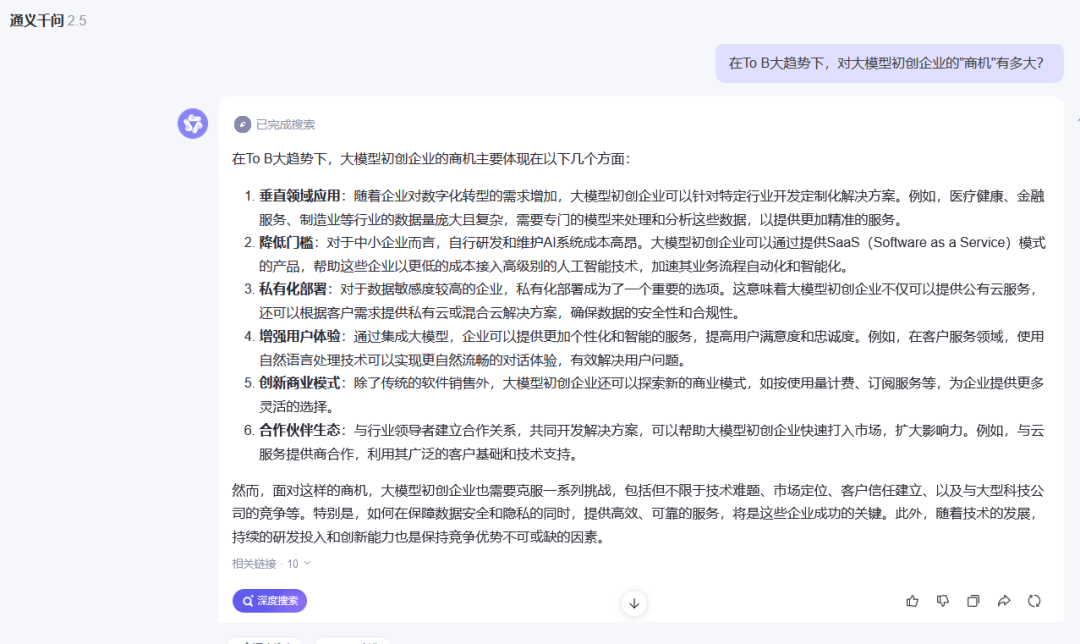Regenerate the answer with the refresh icon

pyautogui.click(x=1034, y=601)
